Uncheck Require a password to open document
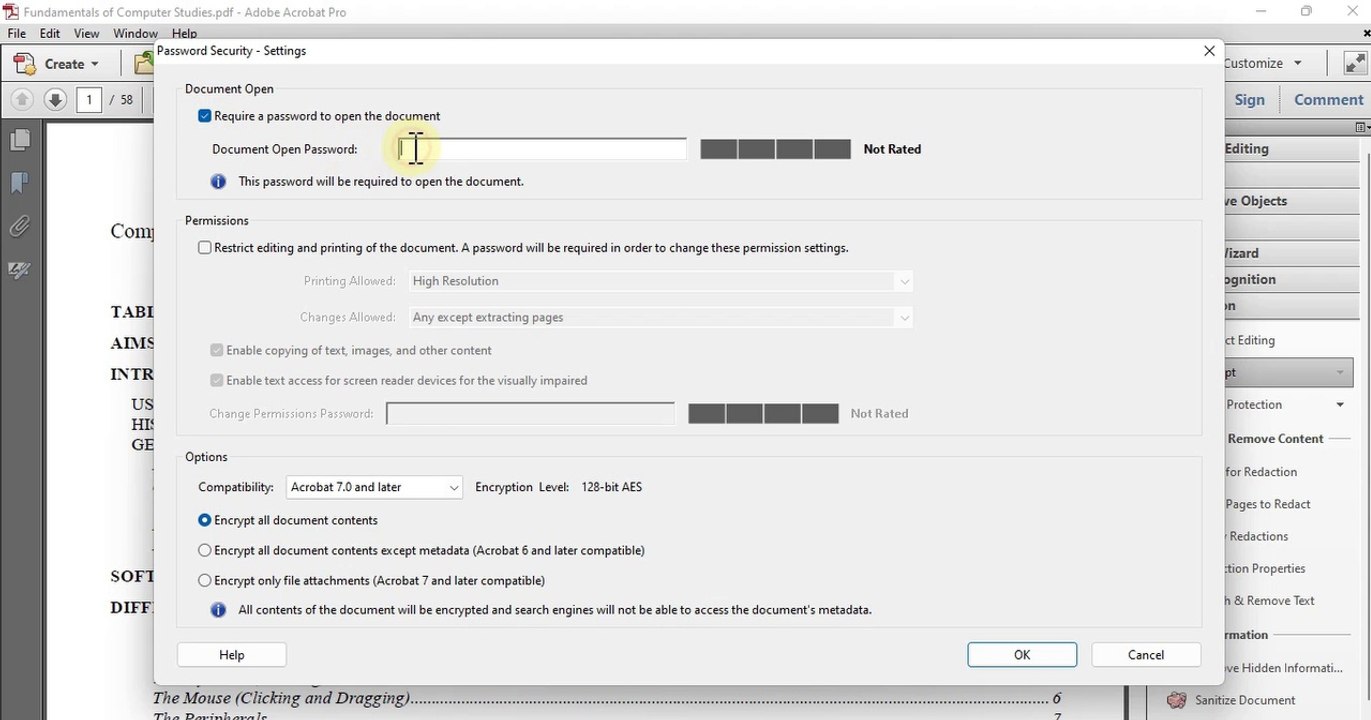 coord(205,116)
